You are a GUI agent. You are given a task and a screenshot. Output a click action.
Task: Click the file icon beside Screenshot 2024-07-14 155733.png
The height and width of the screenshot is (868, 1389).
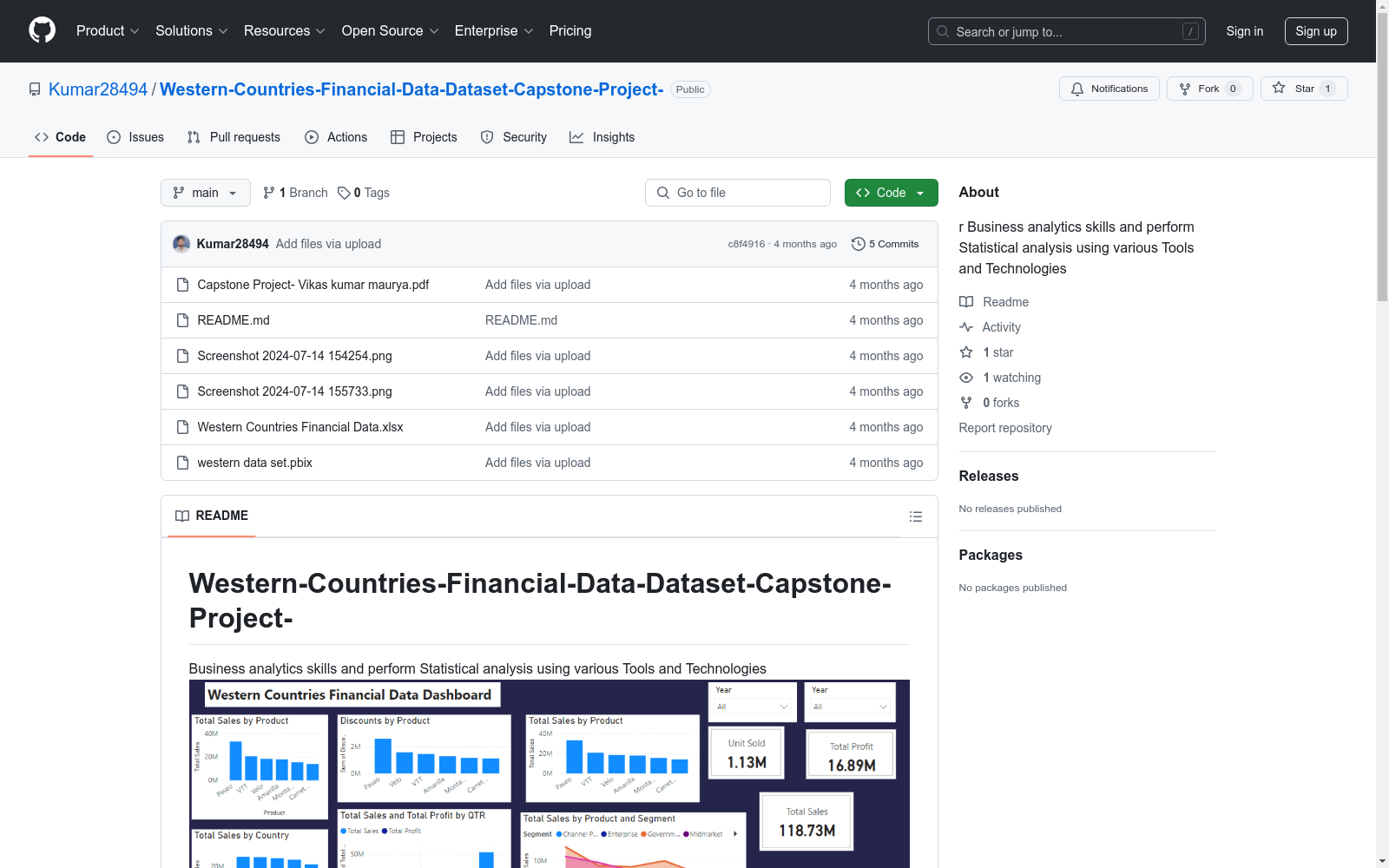pos(182,391)
